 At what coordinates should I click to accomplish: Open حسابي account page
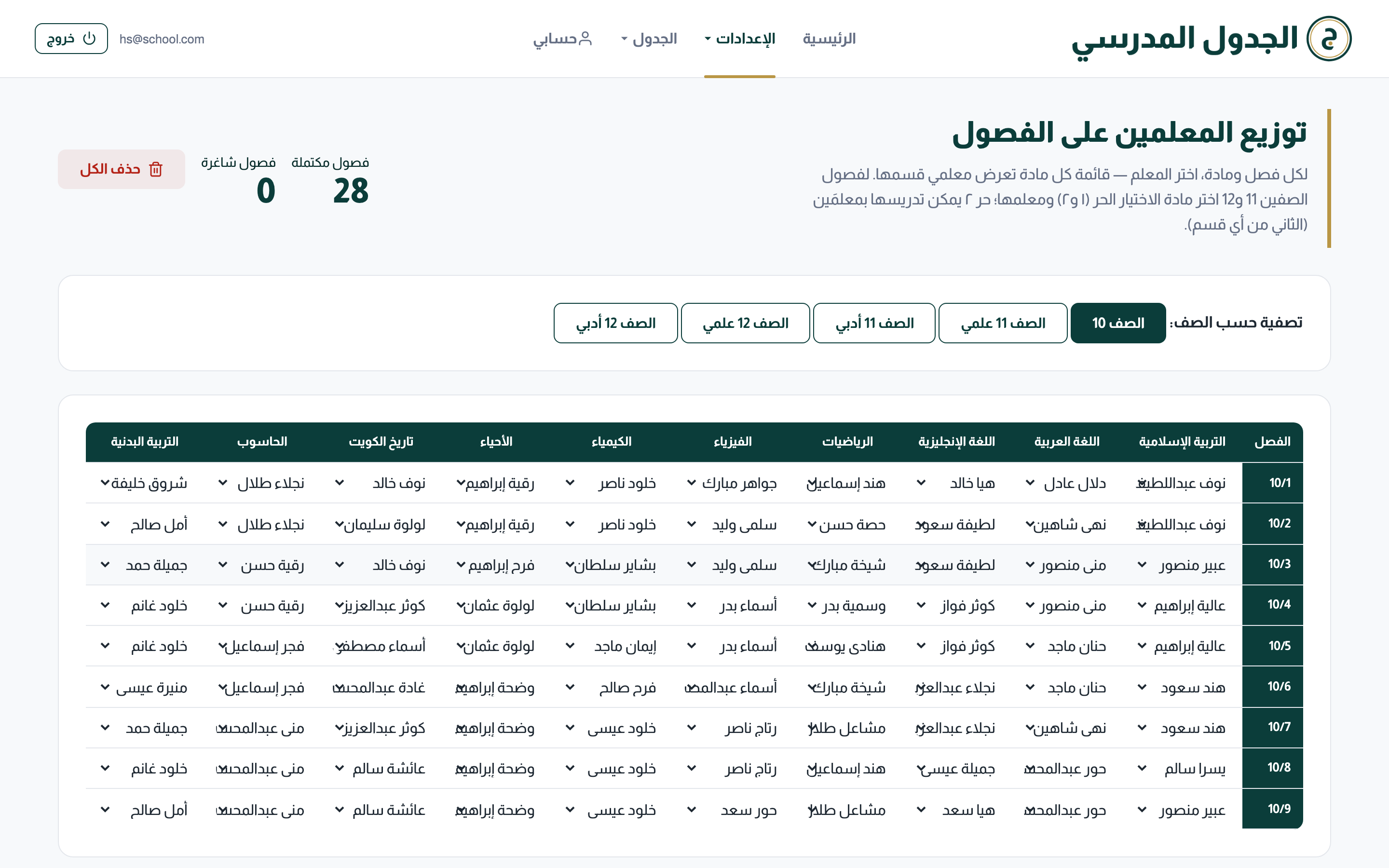(562, 39)
